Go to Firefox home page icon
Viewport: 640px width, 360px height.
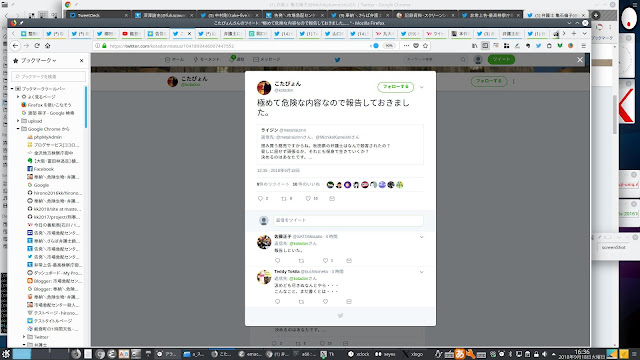(47, 46)
